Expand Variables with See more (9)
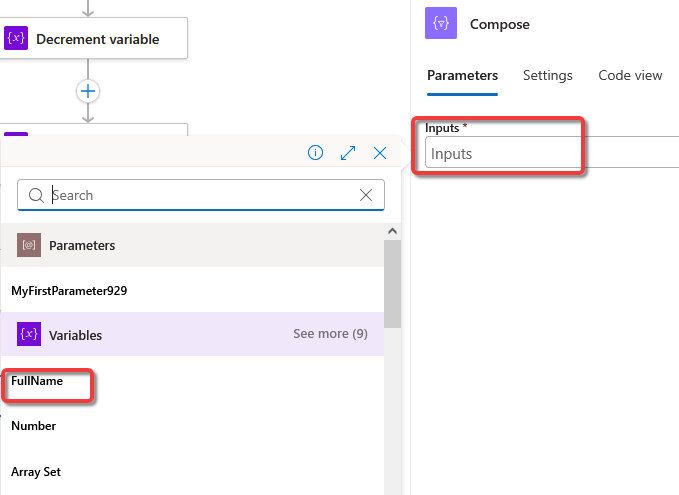This screenshot has width=679, height=495. pyautogui.click(x=330, y=333)
